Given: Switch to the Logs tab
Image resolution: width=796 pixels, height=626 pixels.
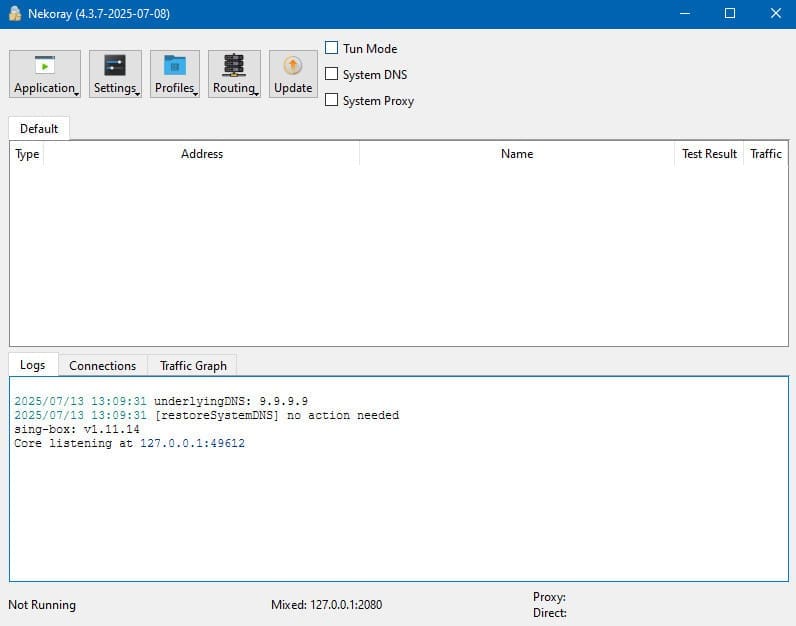Looking at the screenshot, I should [33, 365].
